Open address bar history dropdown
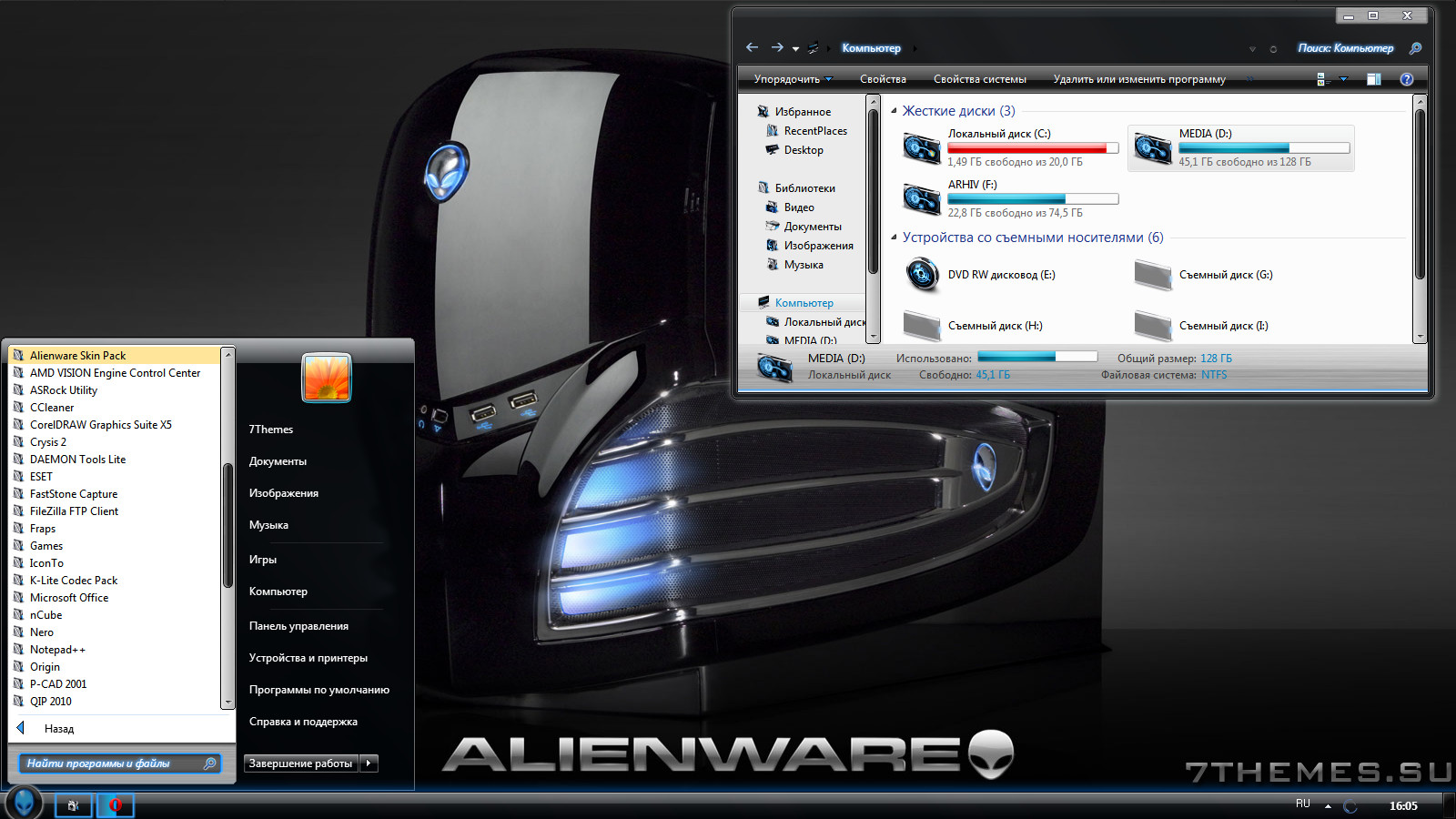1456x819 pixels. click(x=1252, y=48)
